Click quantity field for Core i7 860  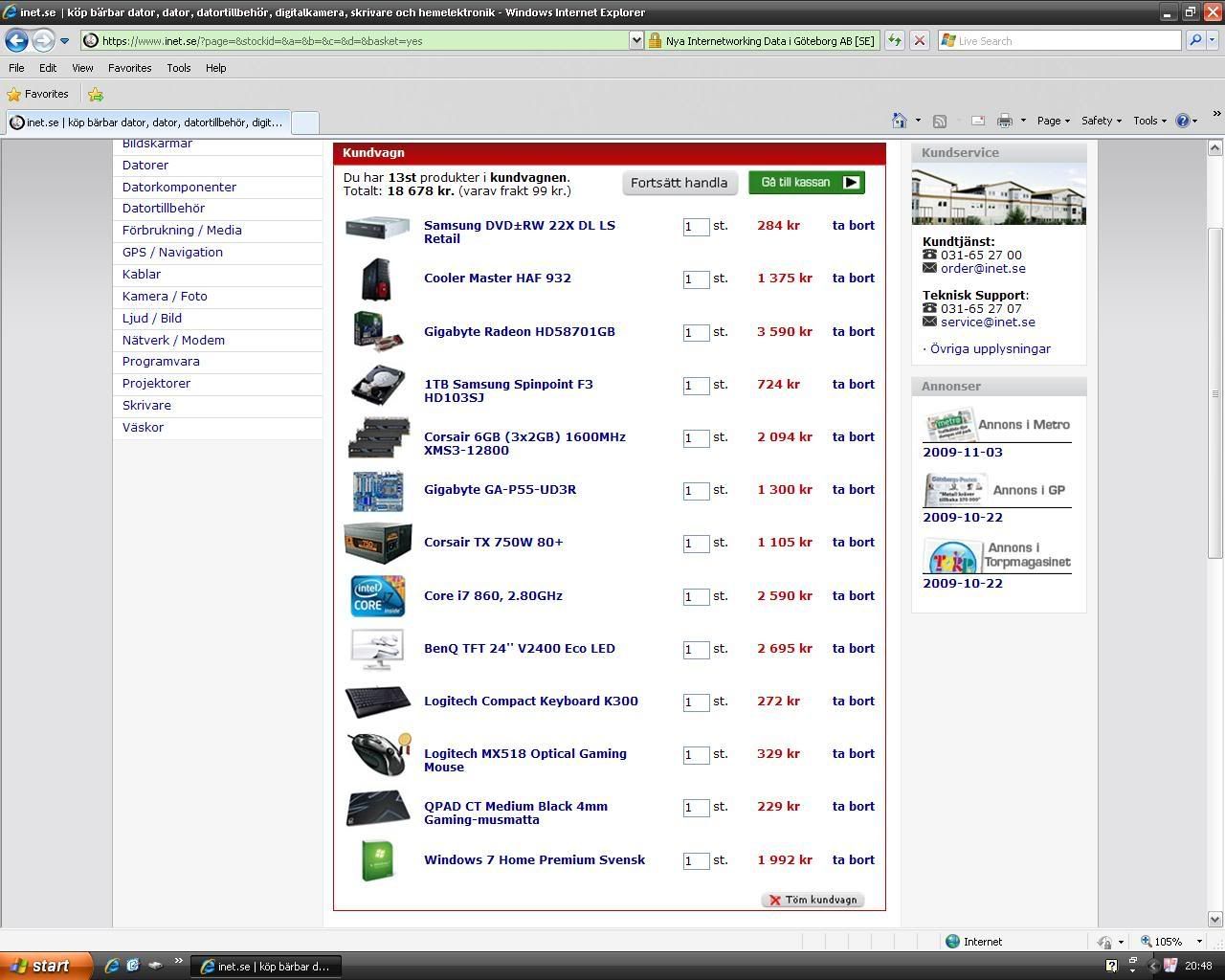coord(696,596)
